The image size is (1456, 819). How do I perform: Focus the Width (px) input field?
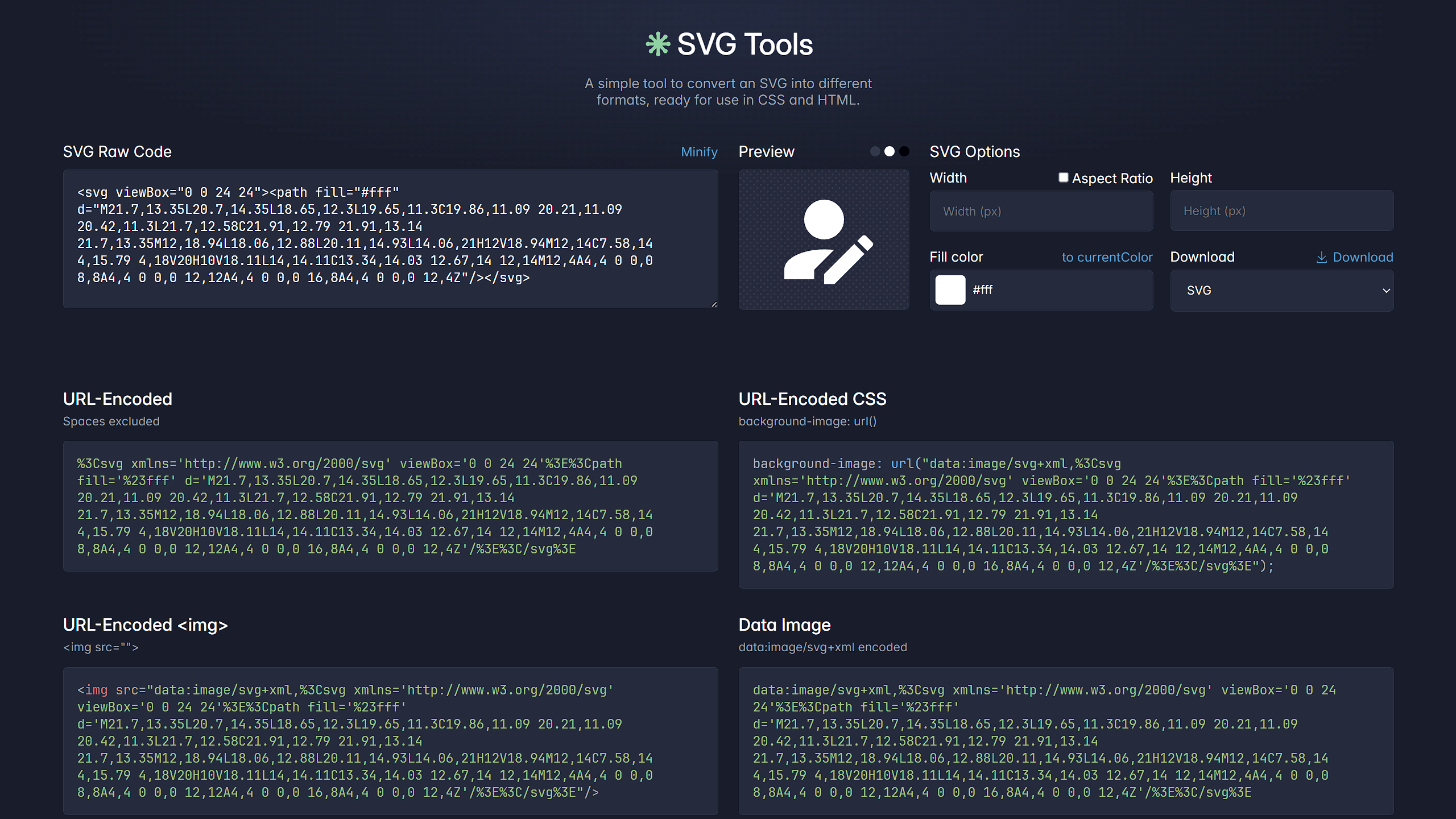[x=1041, y=211]
